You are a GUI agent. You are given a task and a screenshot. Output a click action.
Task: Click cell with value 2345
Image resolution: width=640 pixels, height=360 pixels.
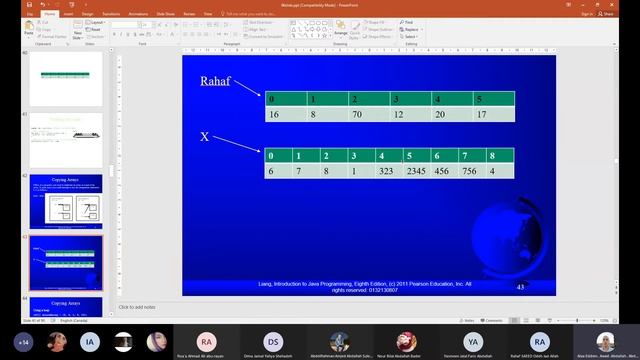[416, 171]
